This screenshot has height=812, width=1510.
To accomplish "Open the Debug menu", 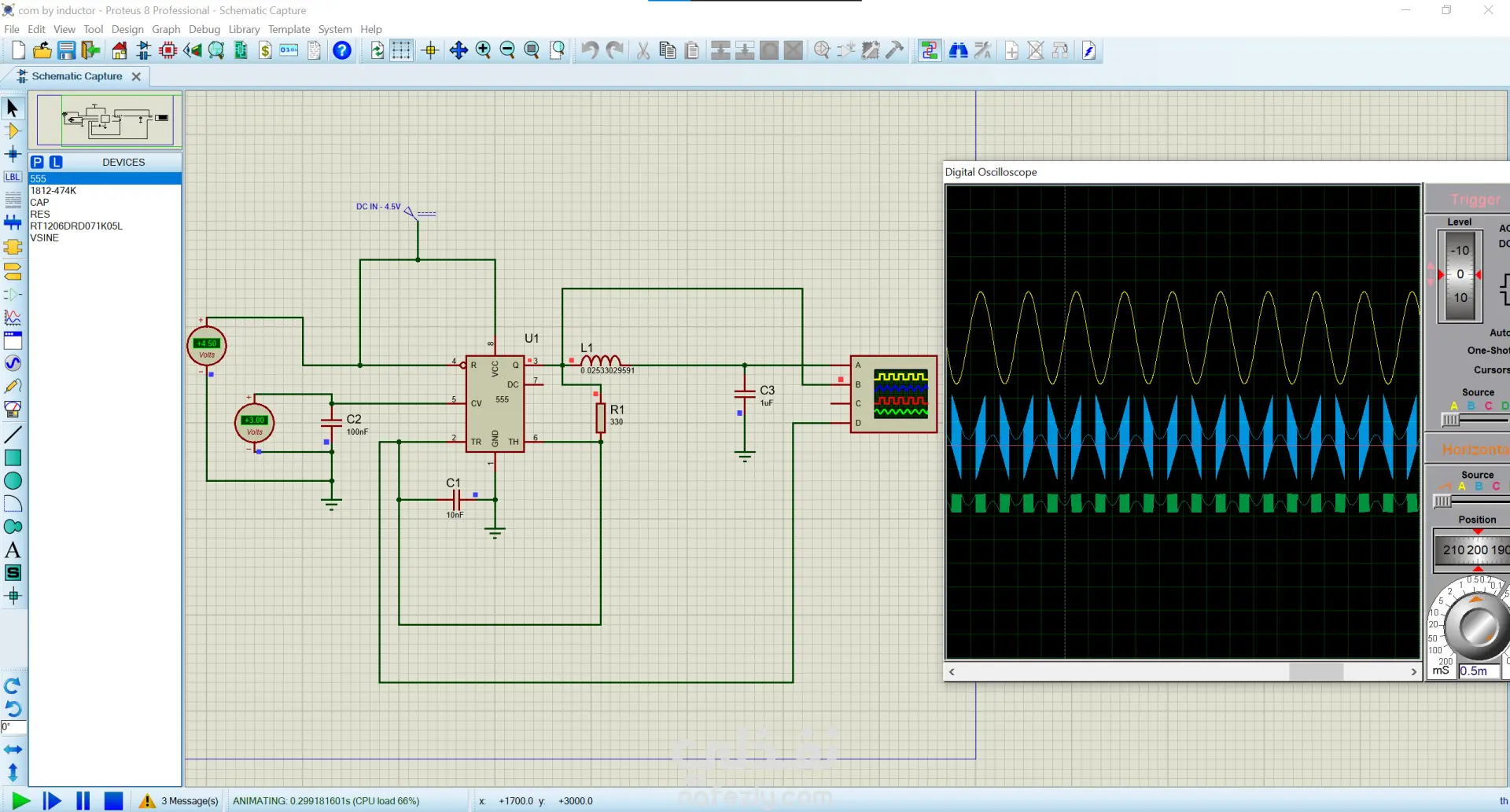I will [204, 29].
